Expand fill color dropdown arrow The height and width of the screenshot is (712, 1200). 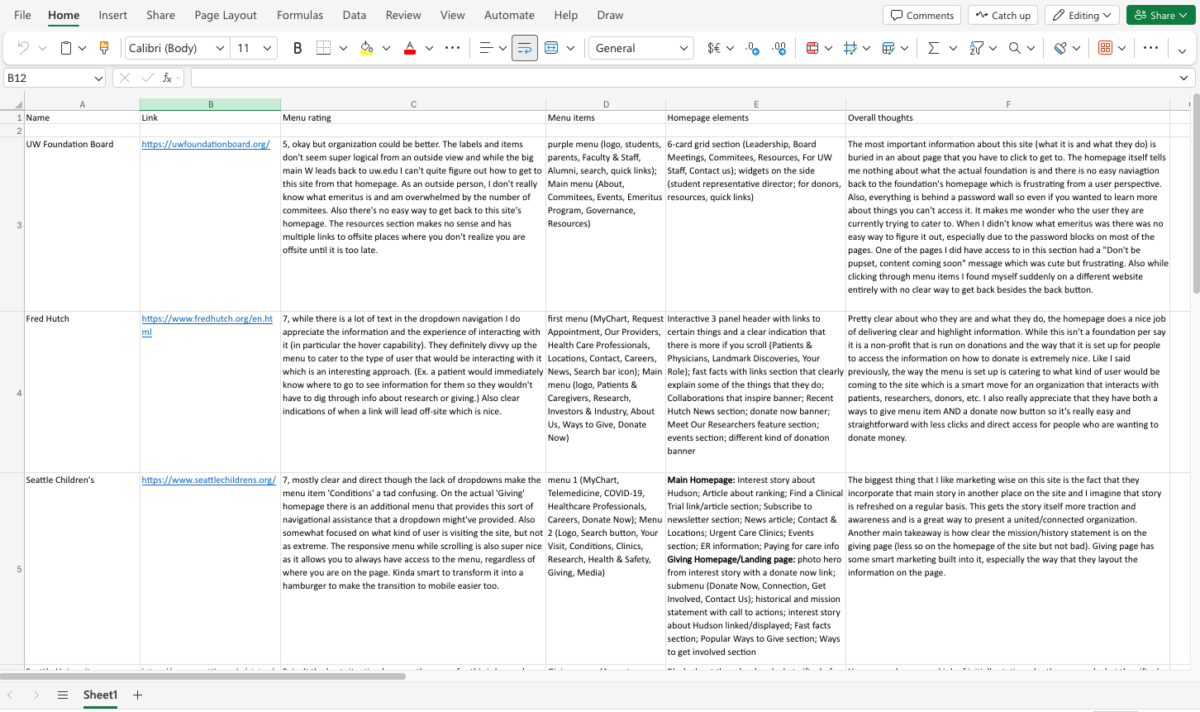point(386,48)
